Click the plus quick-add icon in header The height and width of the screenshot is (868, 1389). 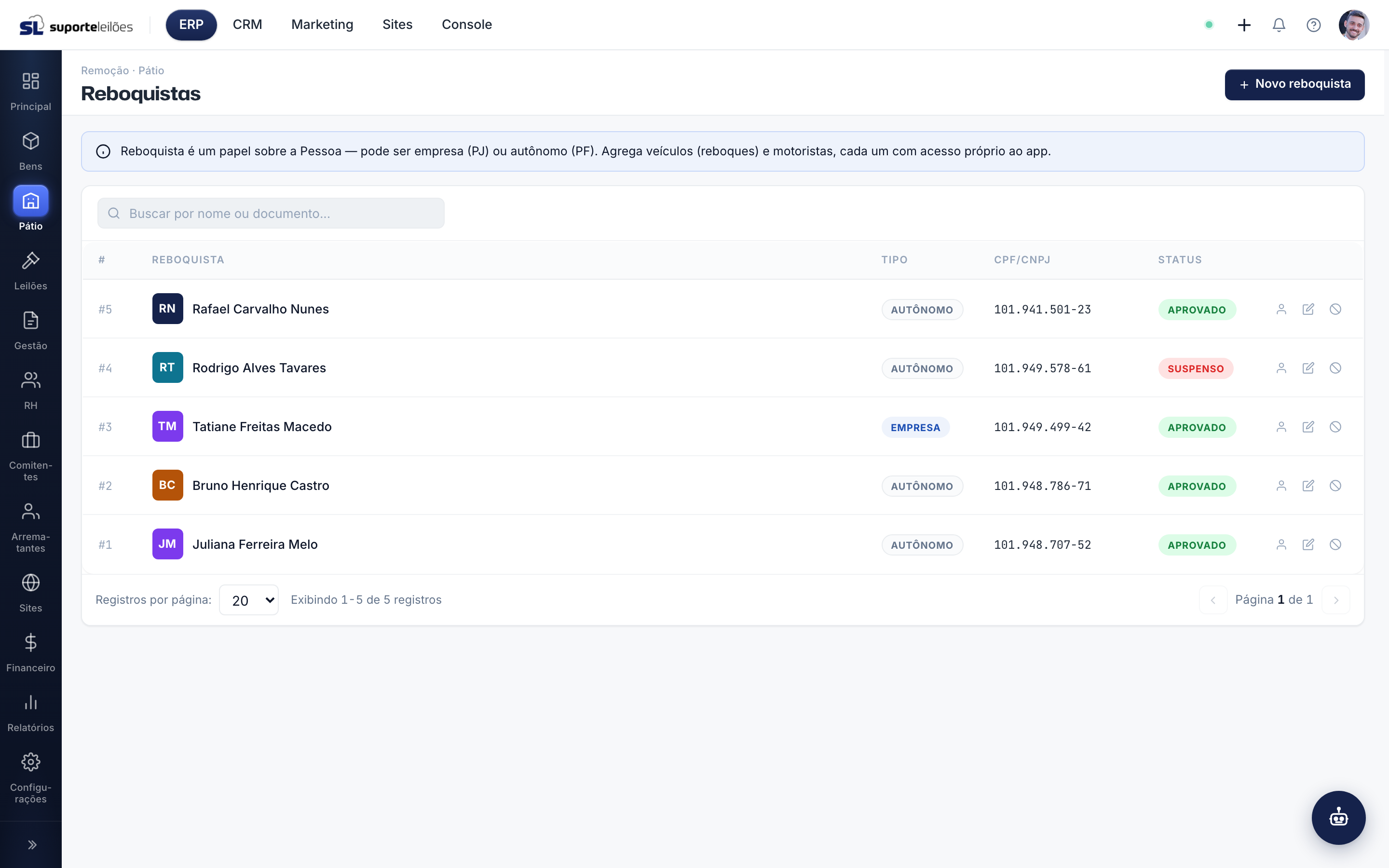1244,25
